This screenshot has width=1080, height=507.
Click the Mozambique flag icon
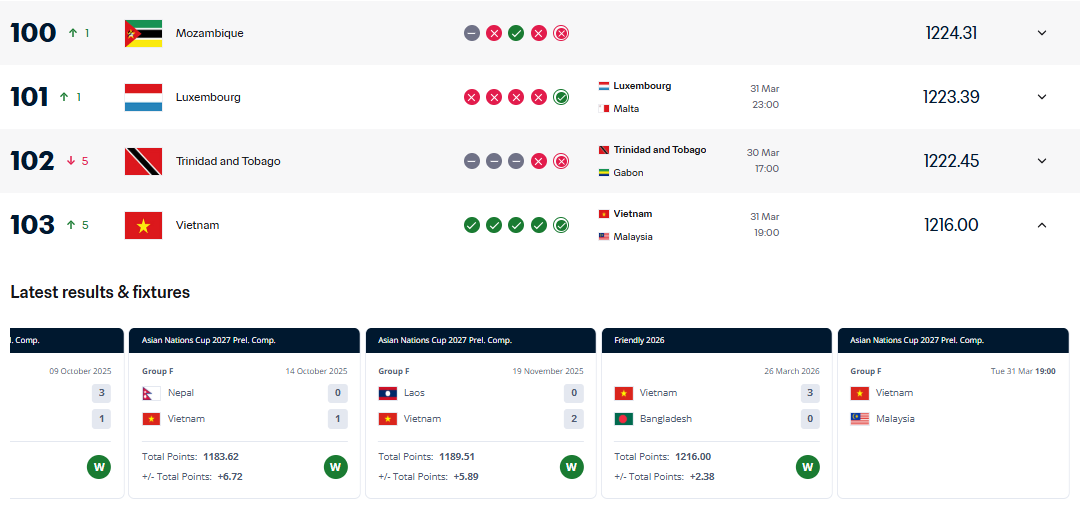point(143,33)
